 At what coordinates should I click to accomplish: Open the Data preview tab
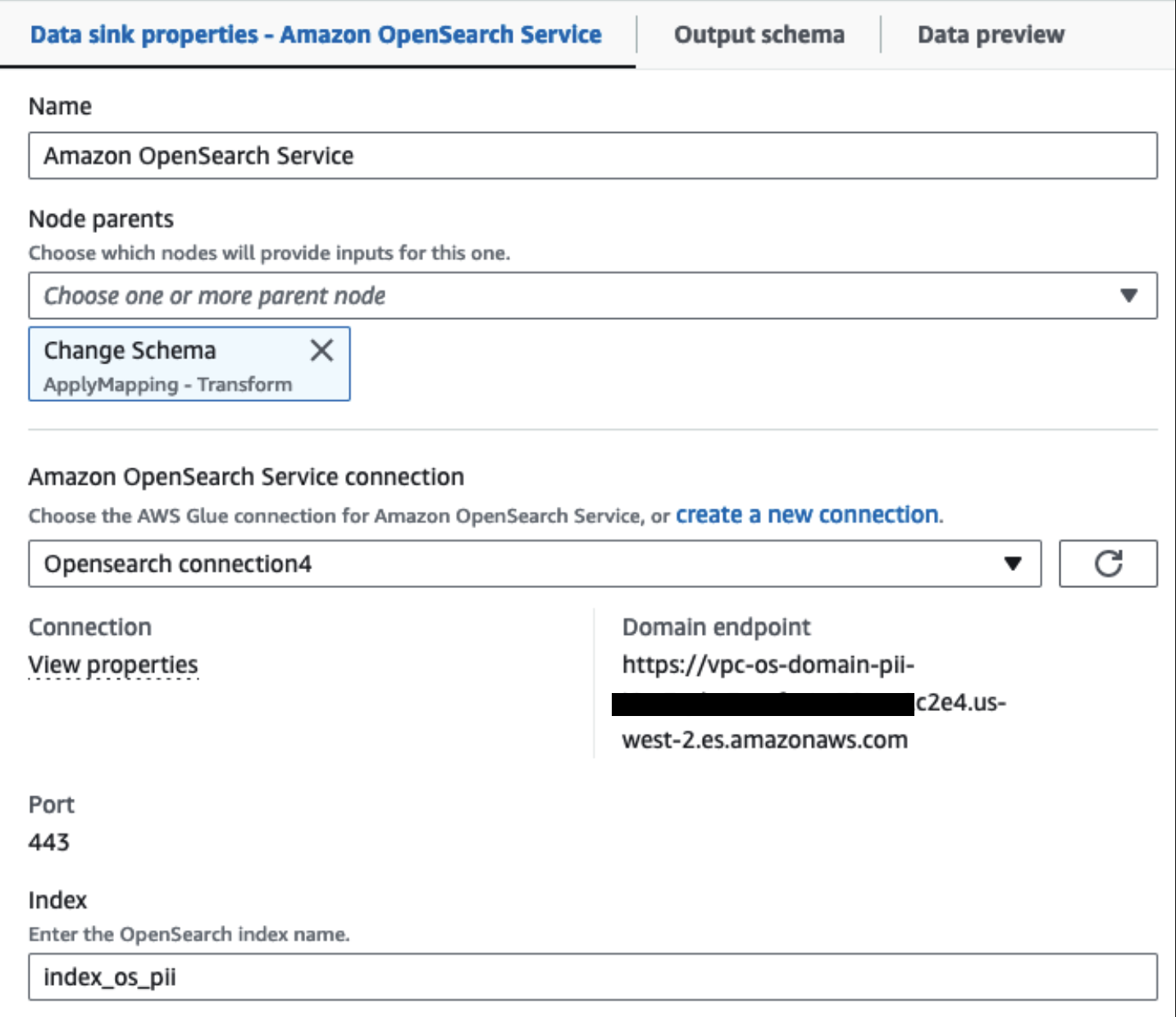coord(991,34)
